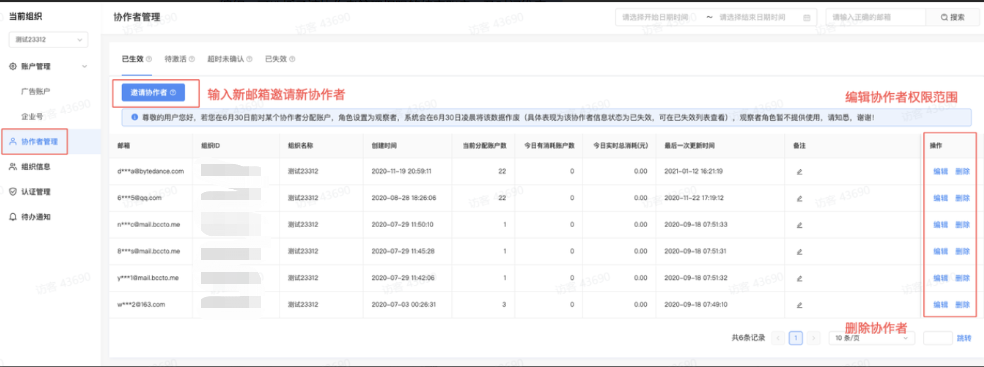Click the 跳转 jump link

click(963, 338)
